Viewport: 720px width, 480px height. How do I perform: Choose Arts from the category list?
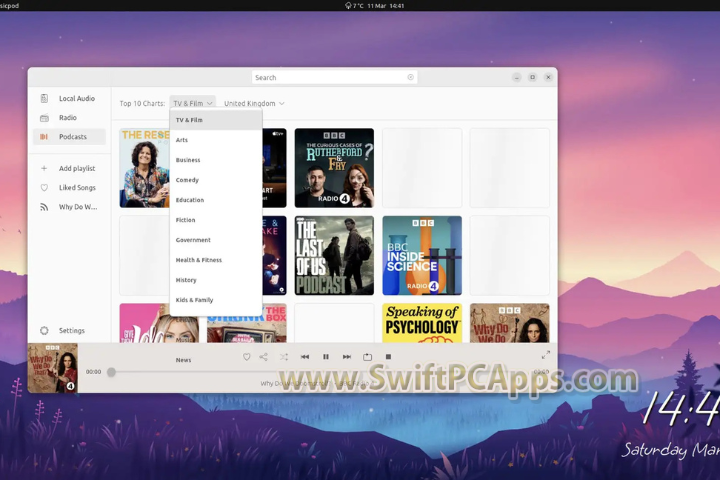coord(216,140)
